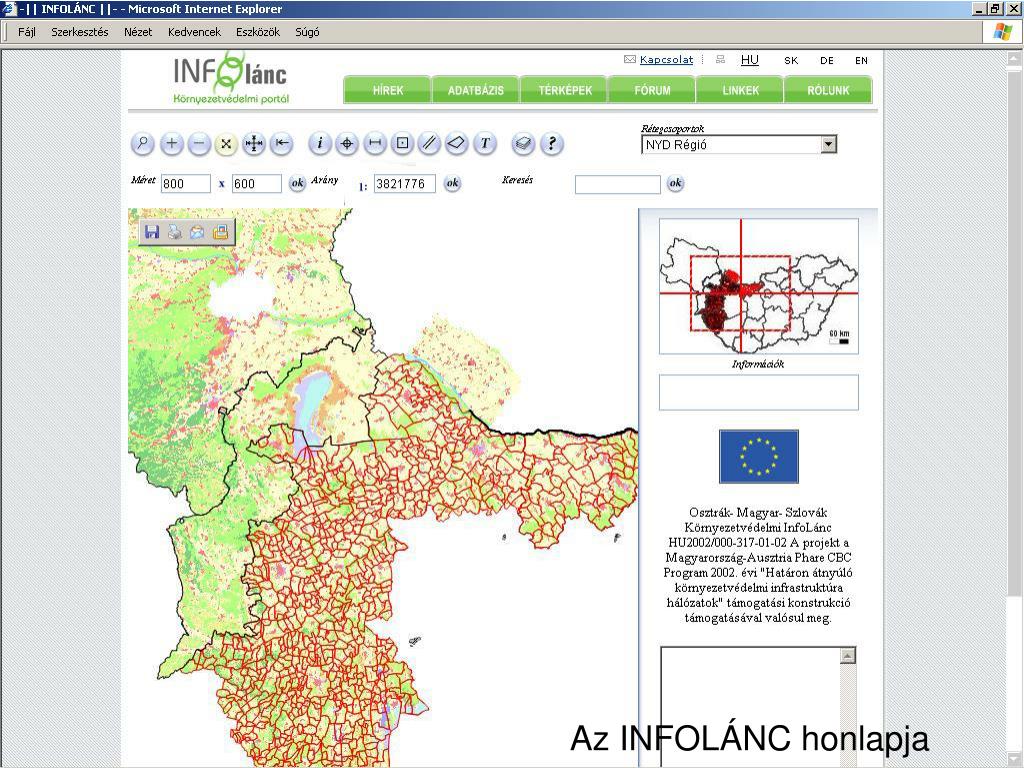Open the Fájl menu

(x=27, y=32)
